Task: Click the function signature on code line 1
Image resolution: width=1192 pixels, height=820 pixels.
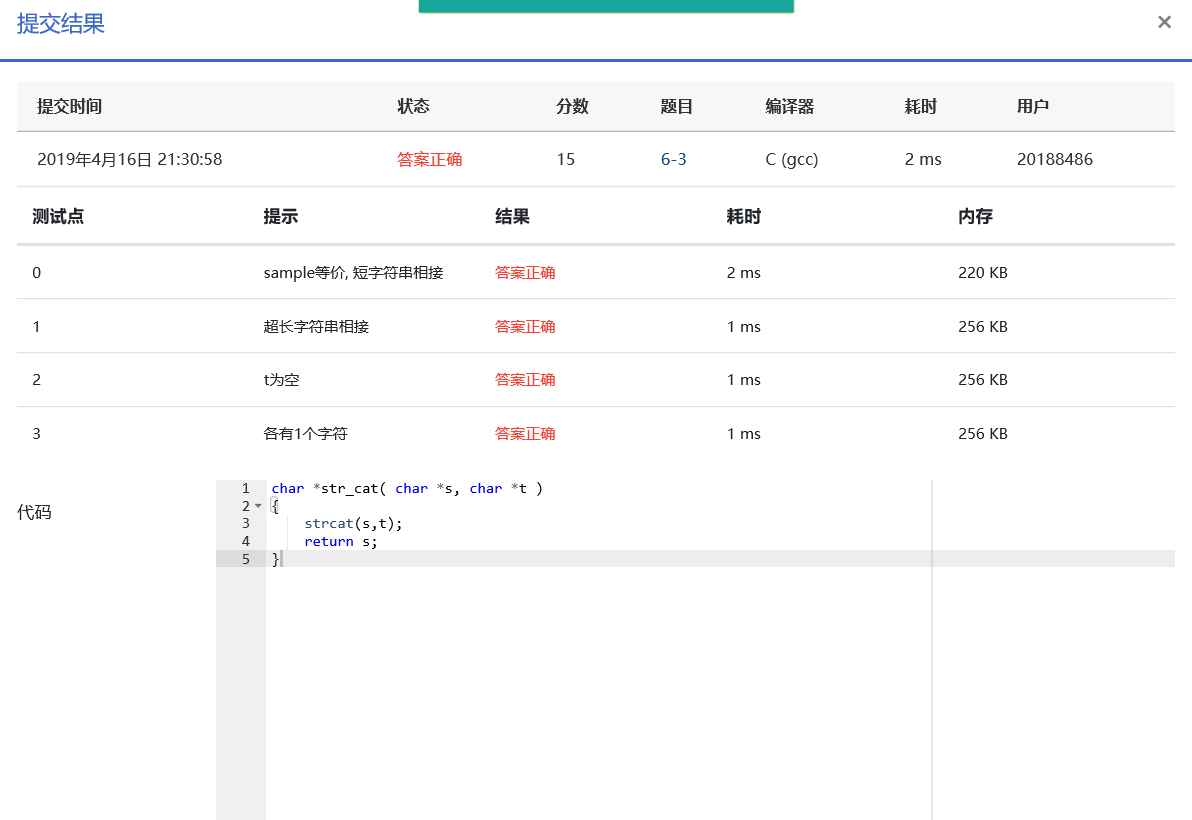Action: pos(406,488)
